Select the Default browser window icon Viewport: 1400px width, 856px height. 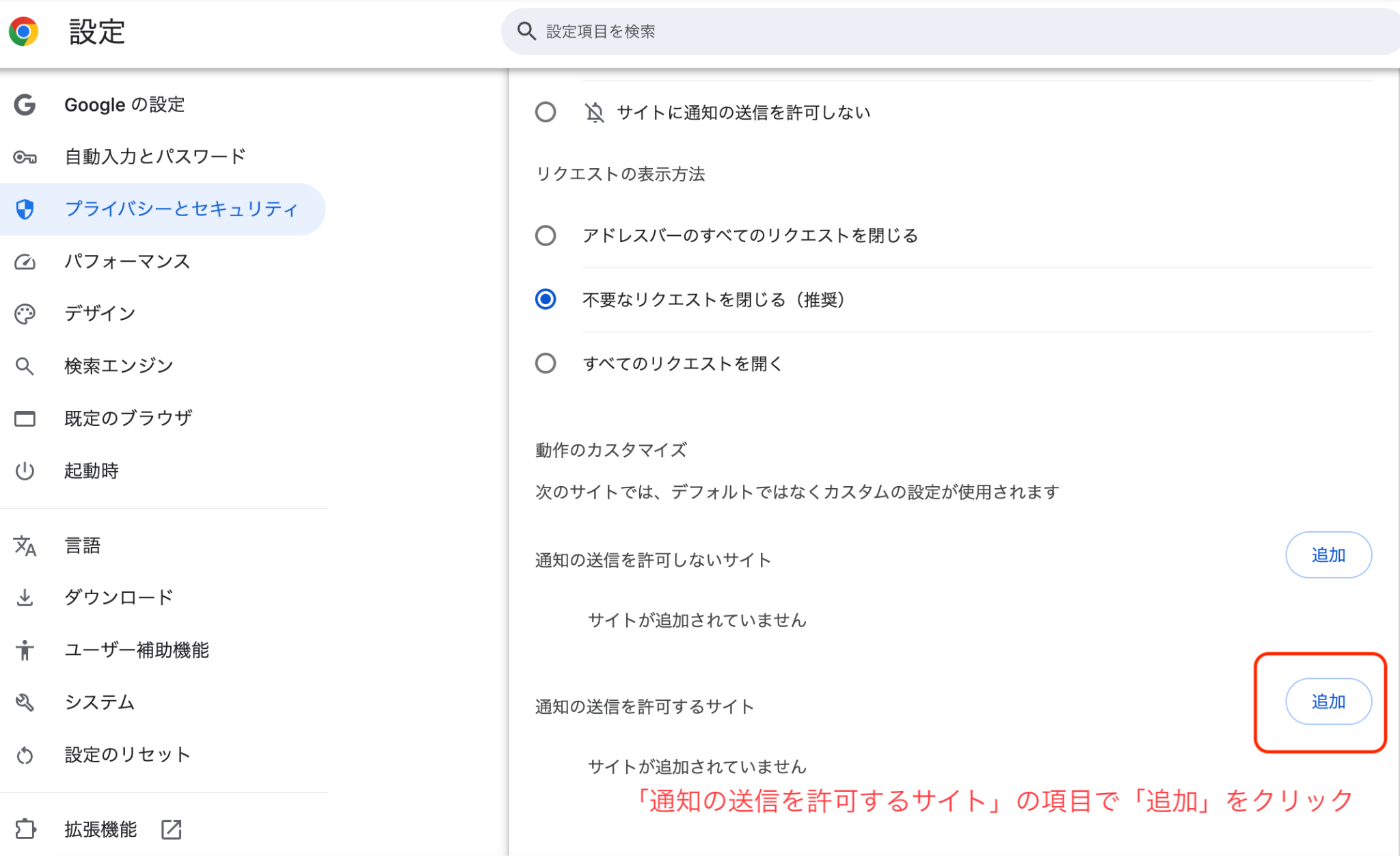click(25, 418)
